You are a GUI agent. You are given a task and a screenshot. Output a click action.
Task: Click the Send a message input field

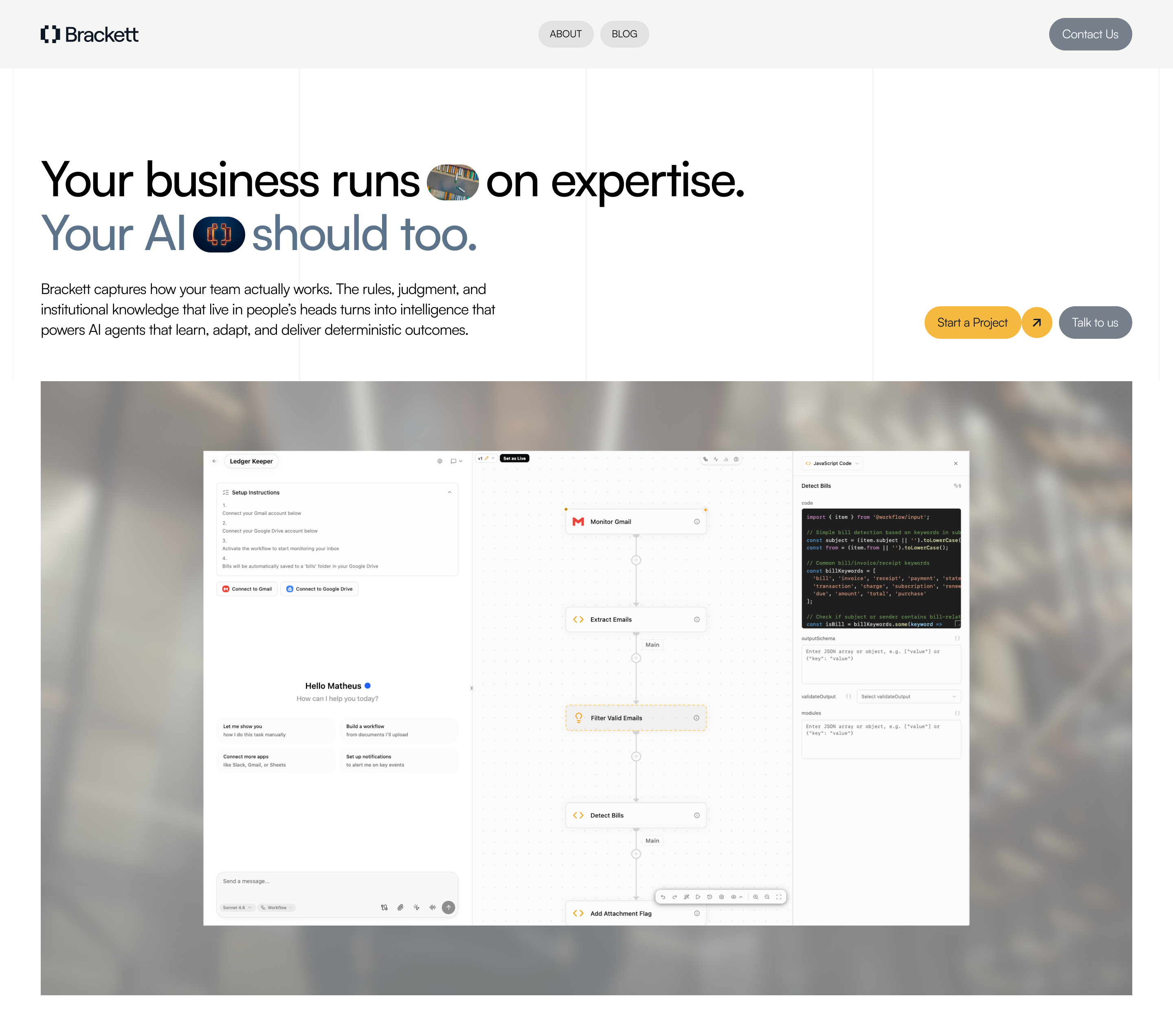click(x=336, y=881)
